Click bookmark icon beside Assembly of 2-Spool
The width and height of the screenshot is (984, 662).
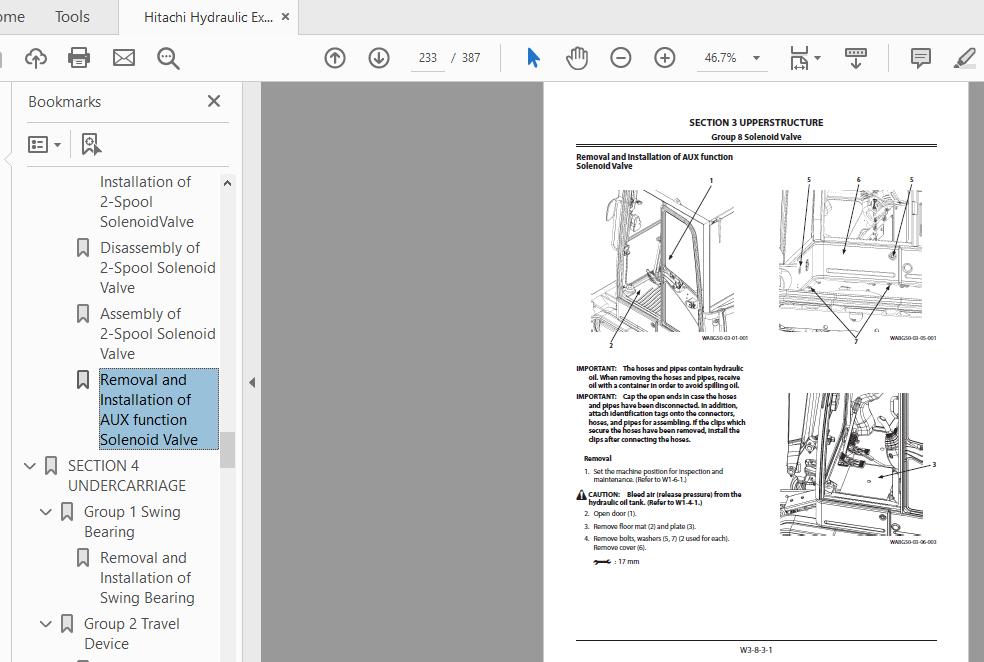[x=83, y=314]
